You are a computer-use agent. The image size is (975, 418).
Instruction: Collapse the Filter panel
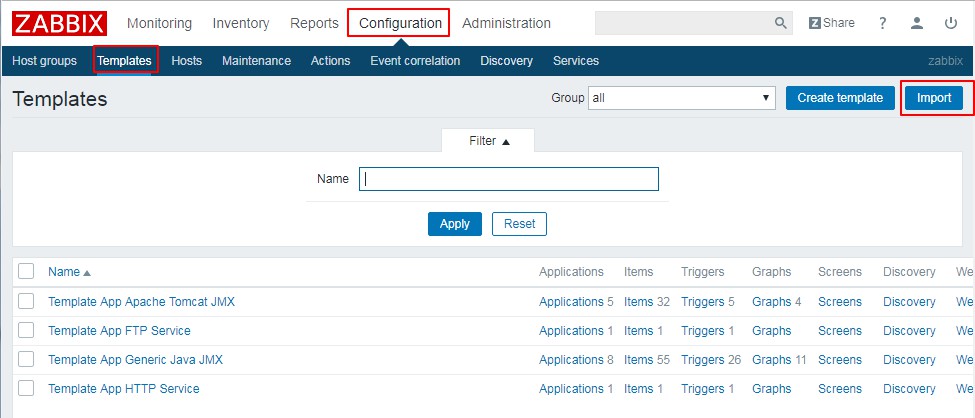click(489, 141)
